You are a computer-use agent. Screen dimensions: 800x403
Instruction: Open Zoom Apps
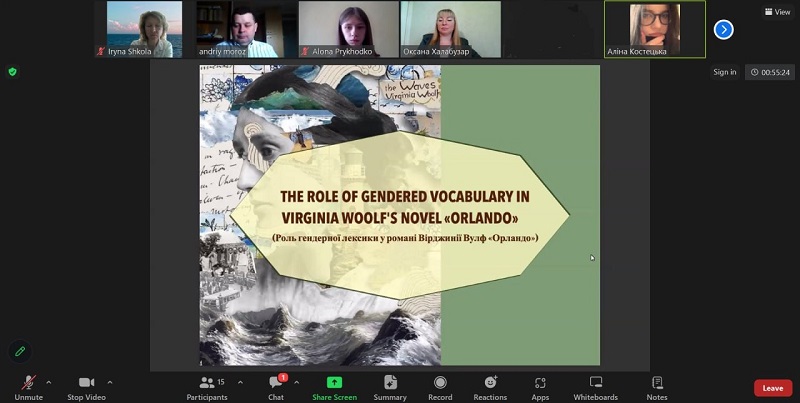tap(540, 388)
